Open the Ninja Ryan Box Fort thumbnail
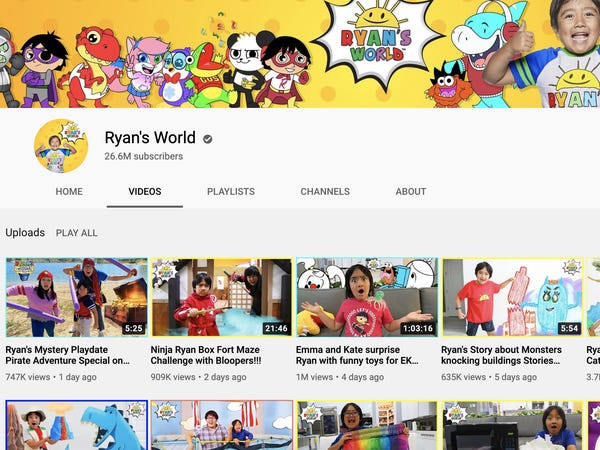 (222, 297)
